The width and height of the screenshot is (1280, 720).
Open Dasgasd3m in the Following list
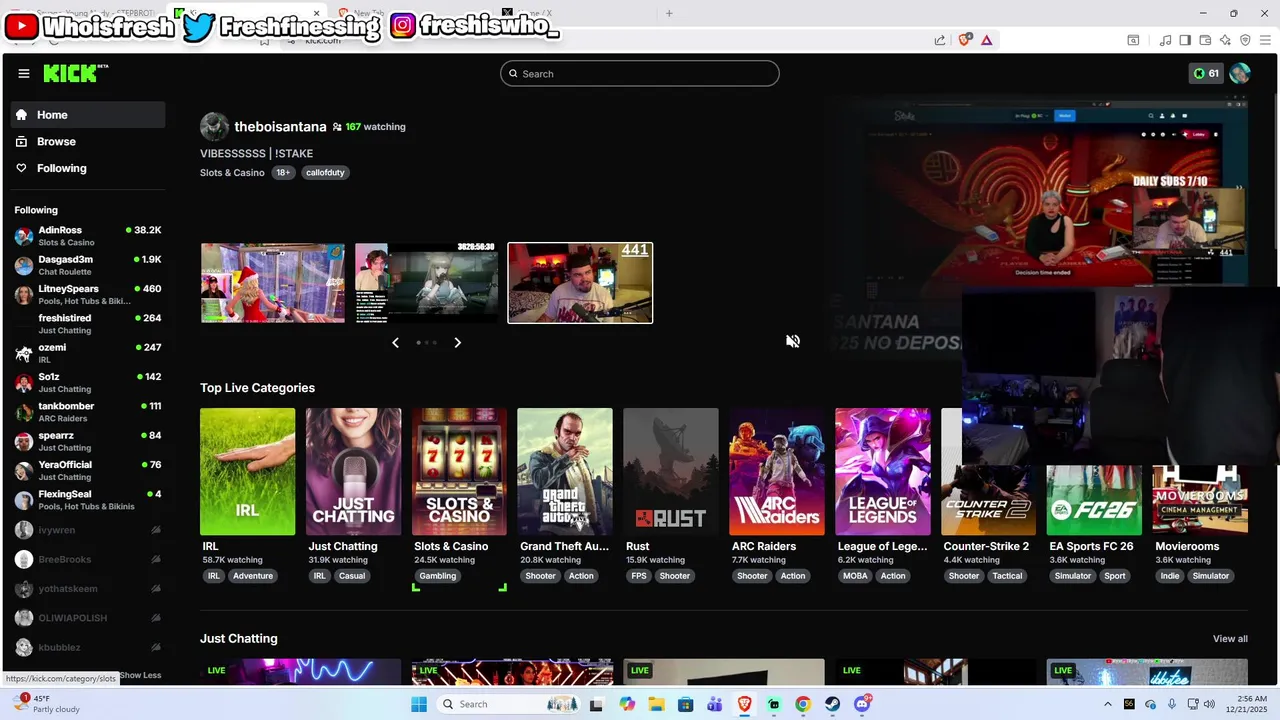pyautogui.click(x=88, y=265)
